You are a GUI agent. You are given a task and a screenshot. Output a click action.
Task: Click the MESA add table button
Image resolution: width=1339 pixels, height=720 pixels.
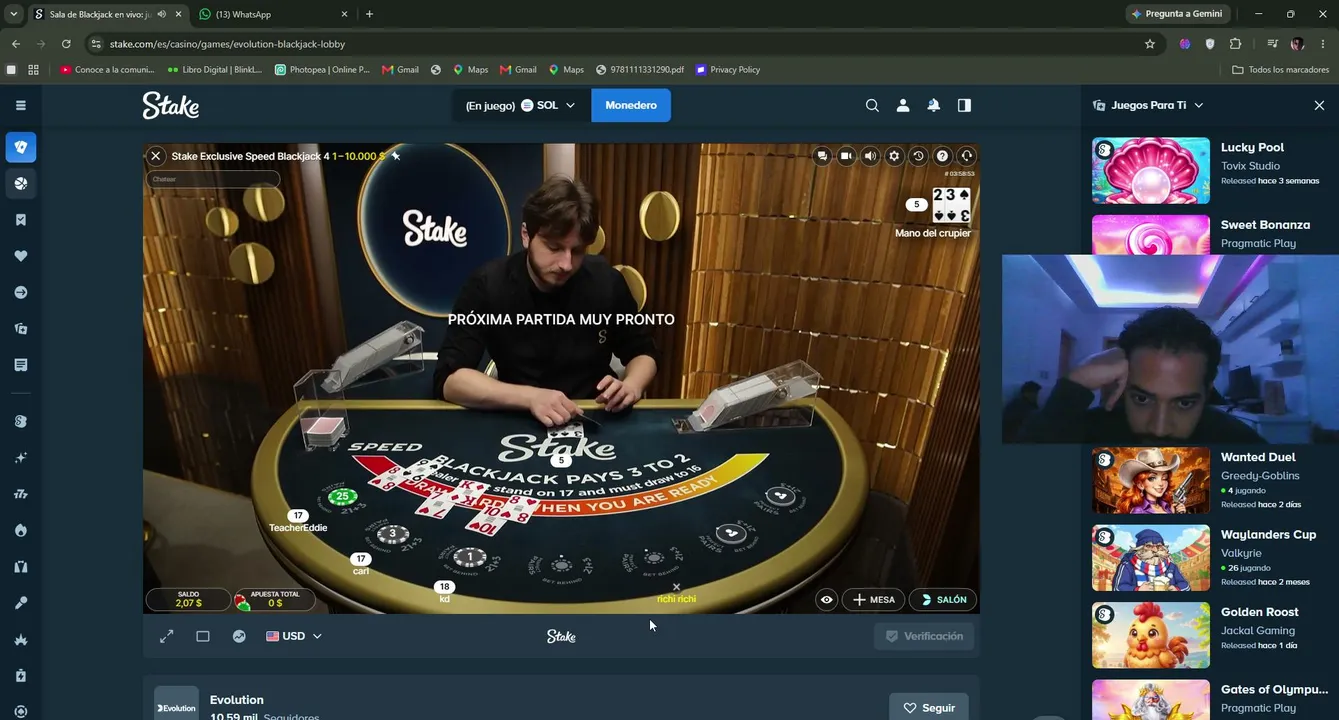point(873,600)
